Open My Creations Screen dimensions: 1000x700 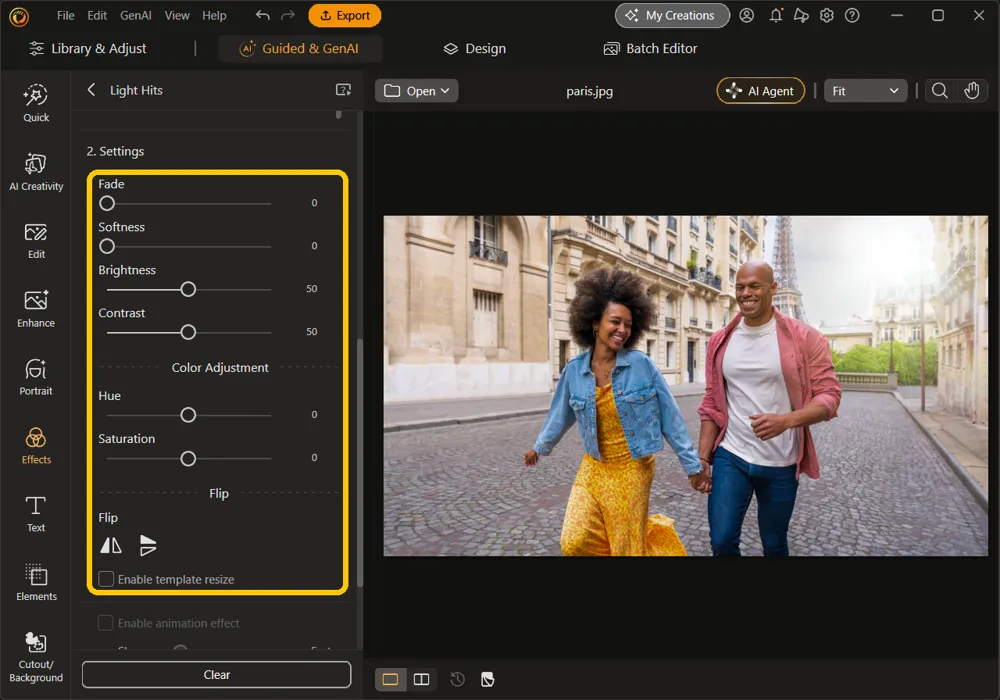pos(672,15)
